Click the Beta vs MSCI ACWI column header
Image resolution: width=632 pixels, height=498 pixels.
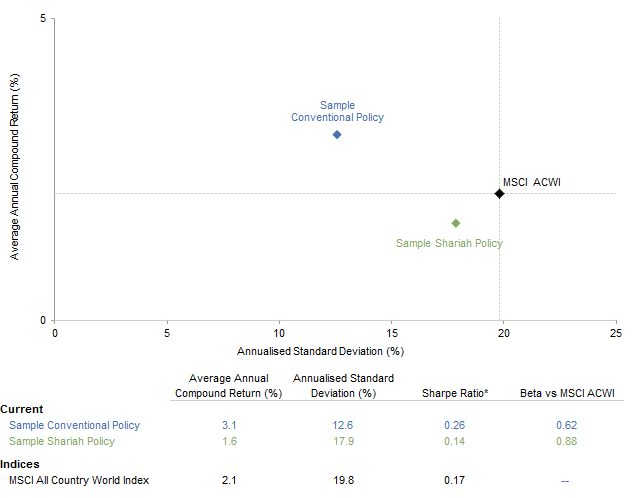pyautogui.click(x=565, y=393)
